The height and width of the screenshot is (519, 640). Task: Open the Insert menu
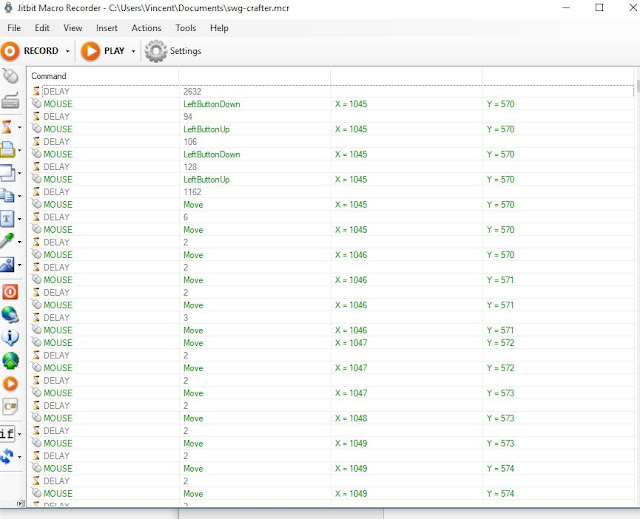107,28
